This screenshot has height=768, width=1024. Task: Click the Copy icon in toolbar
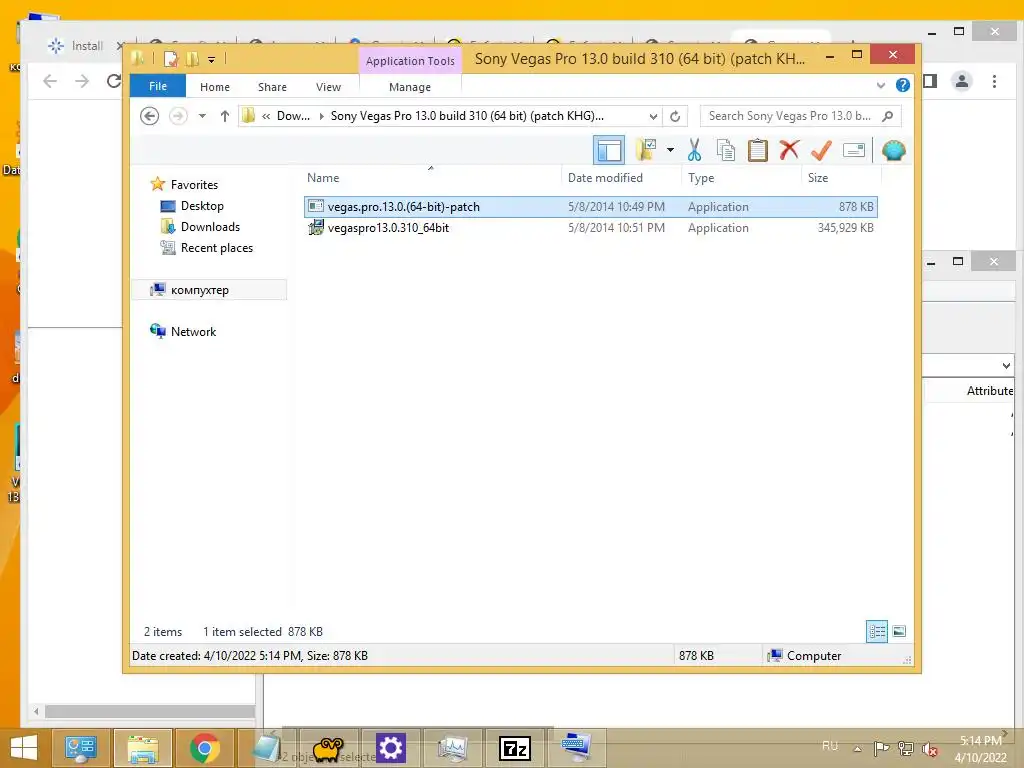pos(726,150)
